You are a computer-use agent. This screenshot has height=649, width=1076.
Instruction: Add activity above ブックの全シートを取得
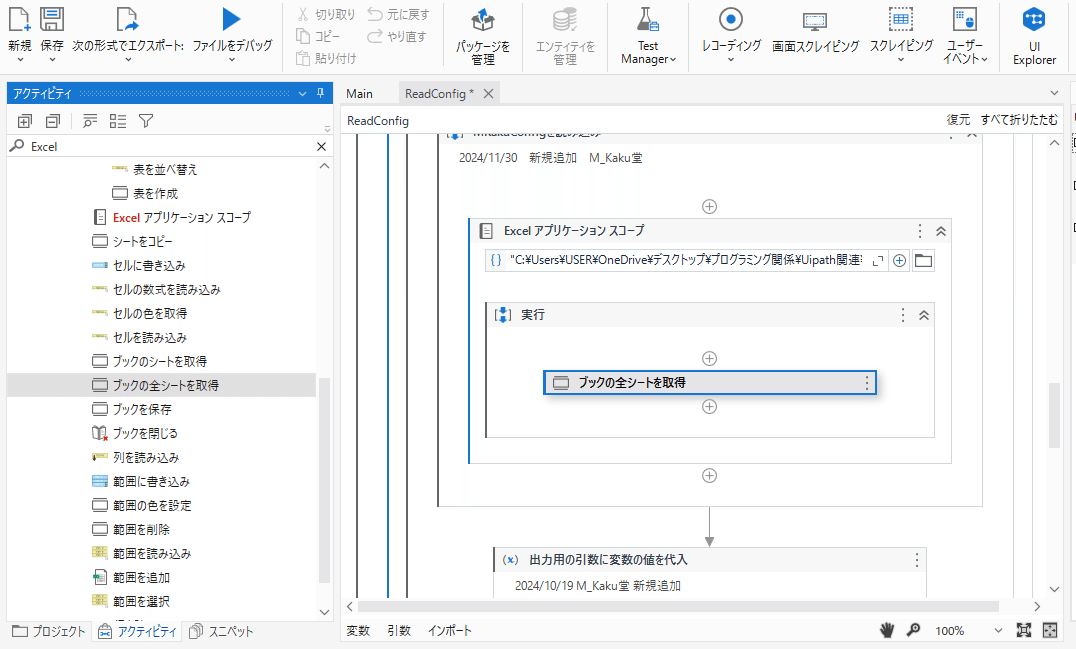pos(710,359)
